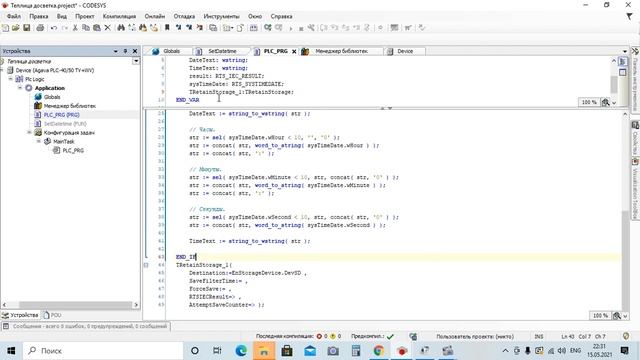Undo the last action in the toolbar

(54, 28)
